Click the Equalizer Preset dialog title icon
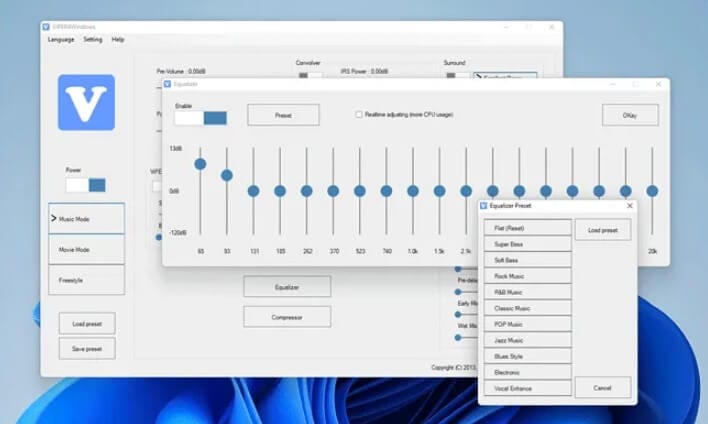708x424 pixels. pos(484,206)
